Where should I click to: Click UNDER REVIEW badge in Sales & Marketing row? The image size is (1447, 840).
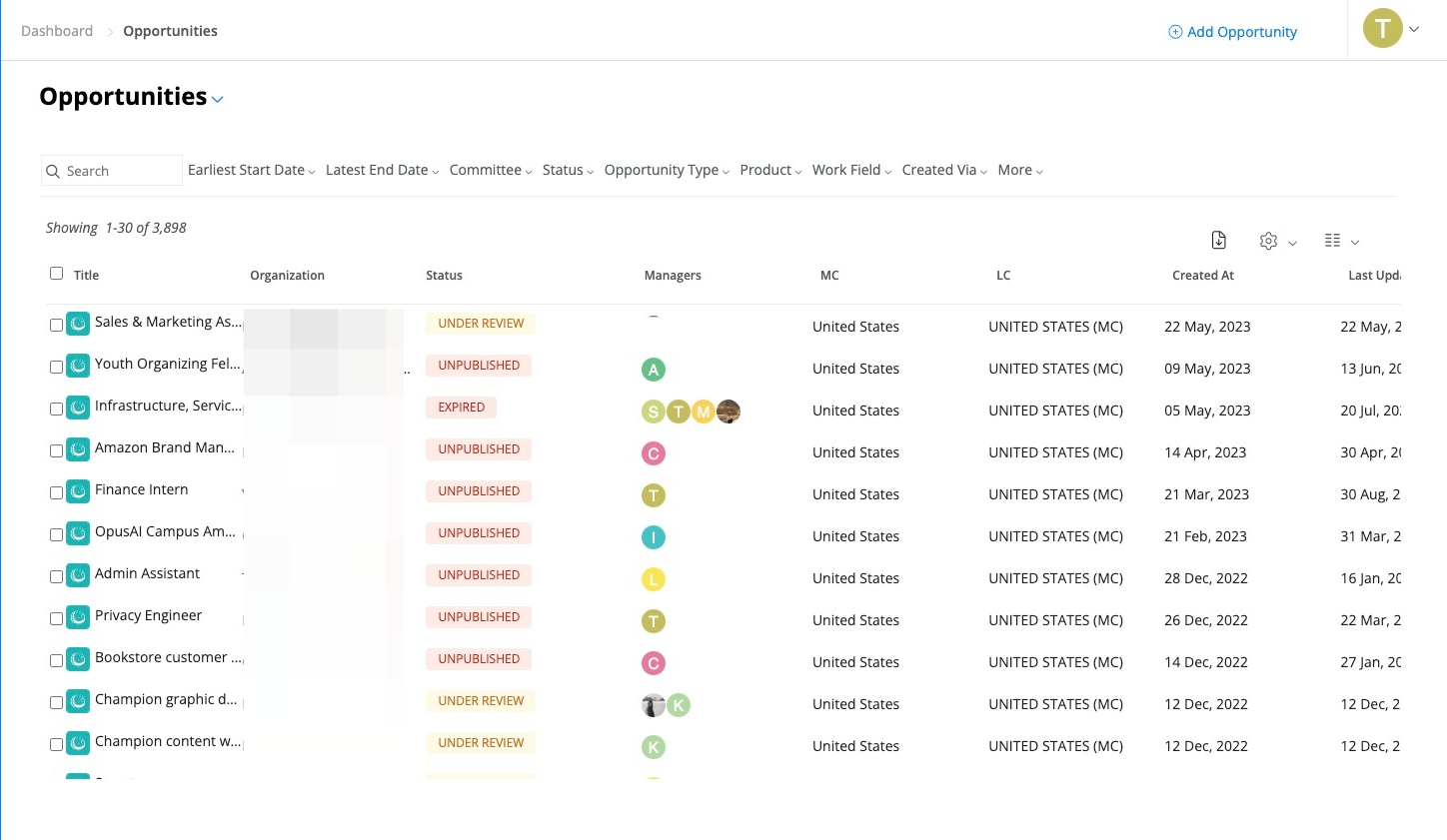[481, 324]
